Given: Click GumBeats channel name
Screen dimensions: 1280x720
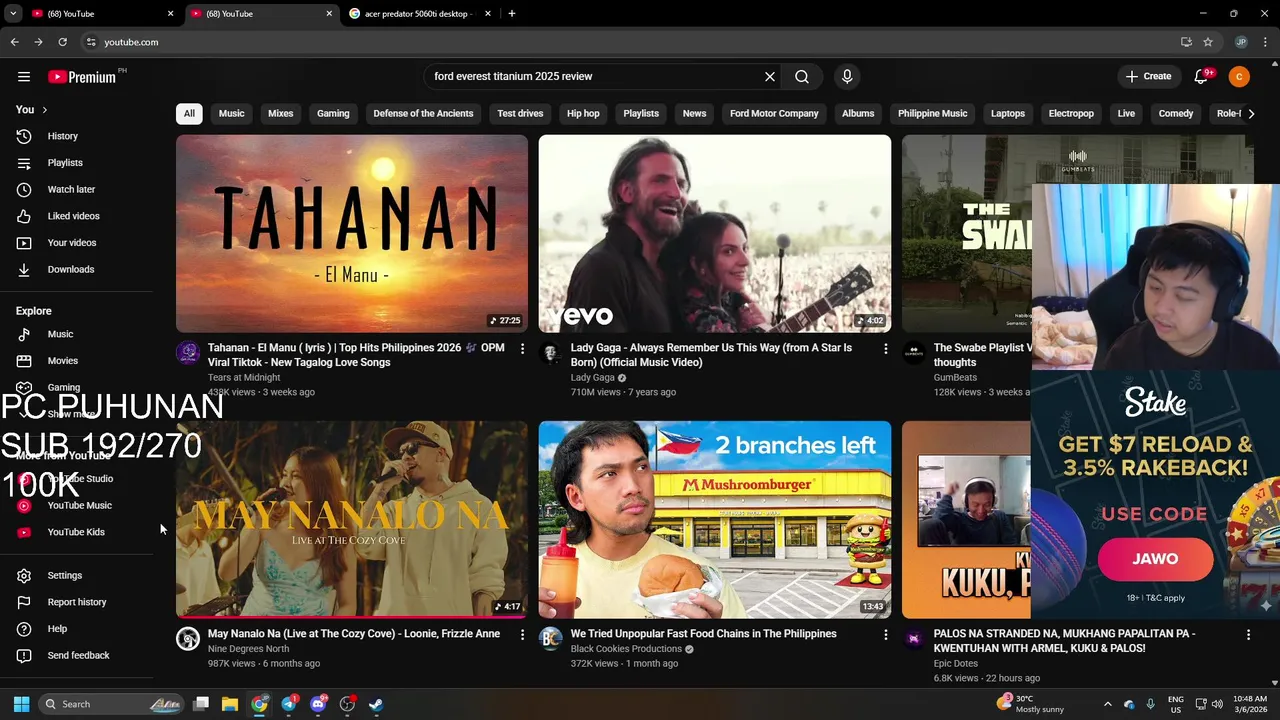Looking at the screenshot, I should 955,378.
